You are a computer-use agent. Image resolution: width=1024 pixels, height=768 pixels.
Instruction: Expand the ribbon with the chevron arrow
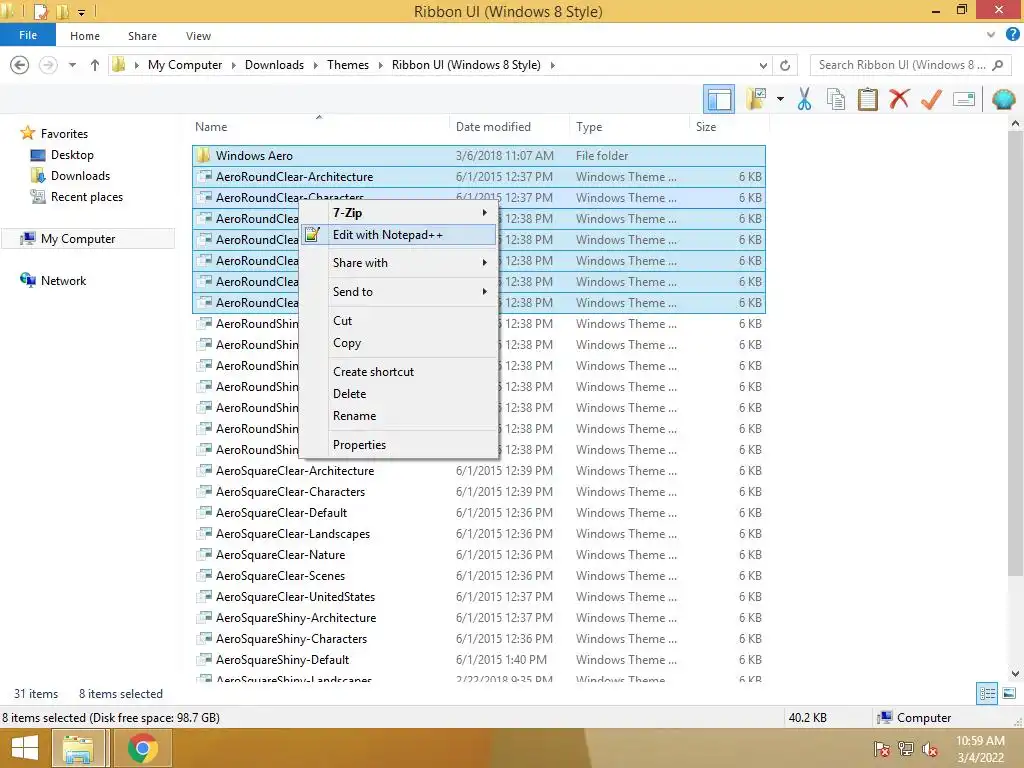[x=991, y=35]
